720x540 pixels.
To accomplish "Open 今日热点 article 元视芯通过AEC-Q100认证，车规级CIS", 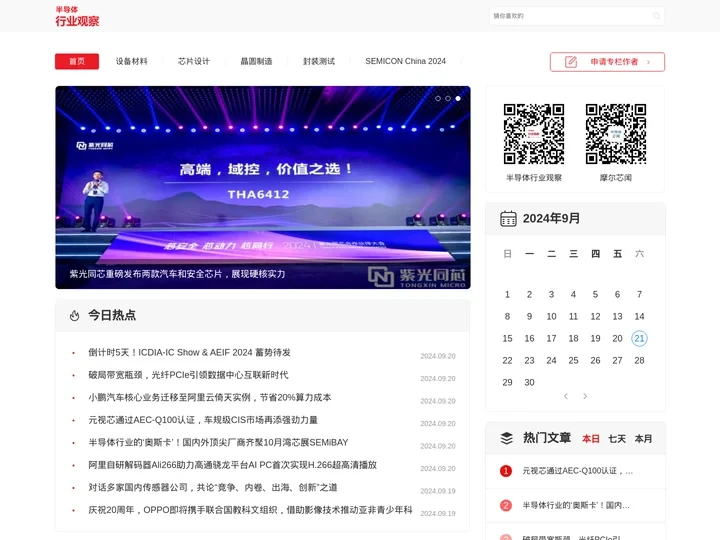I will pyautogui.click(x=203, y=420).
